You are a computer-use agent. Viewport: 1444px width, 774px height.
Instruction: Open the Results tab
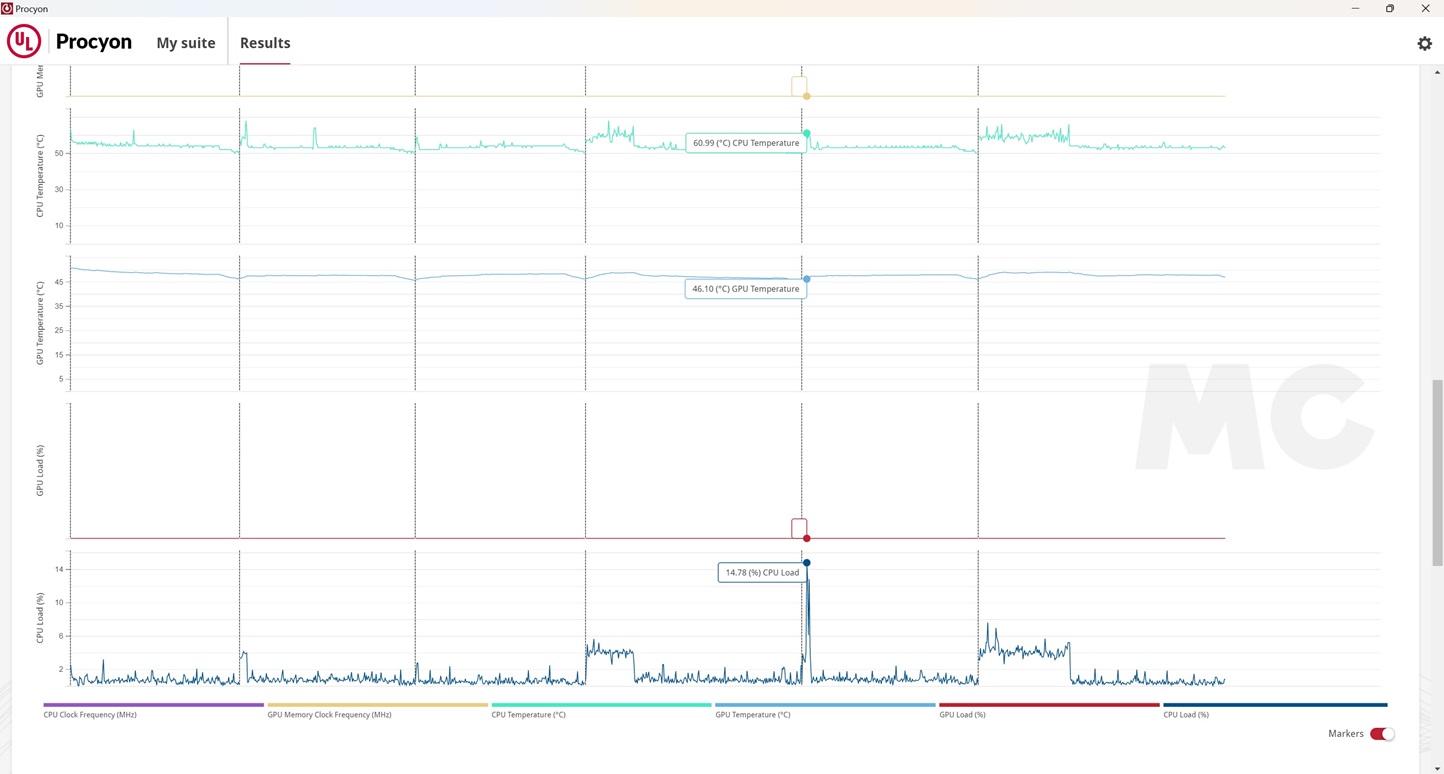[265, 43]
